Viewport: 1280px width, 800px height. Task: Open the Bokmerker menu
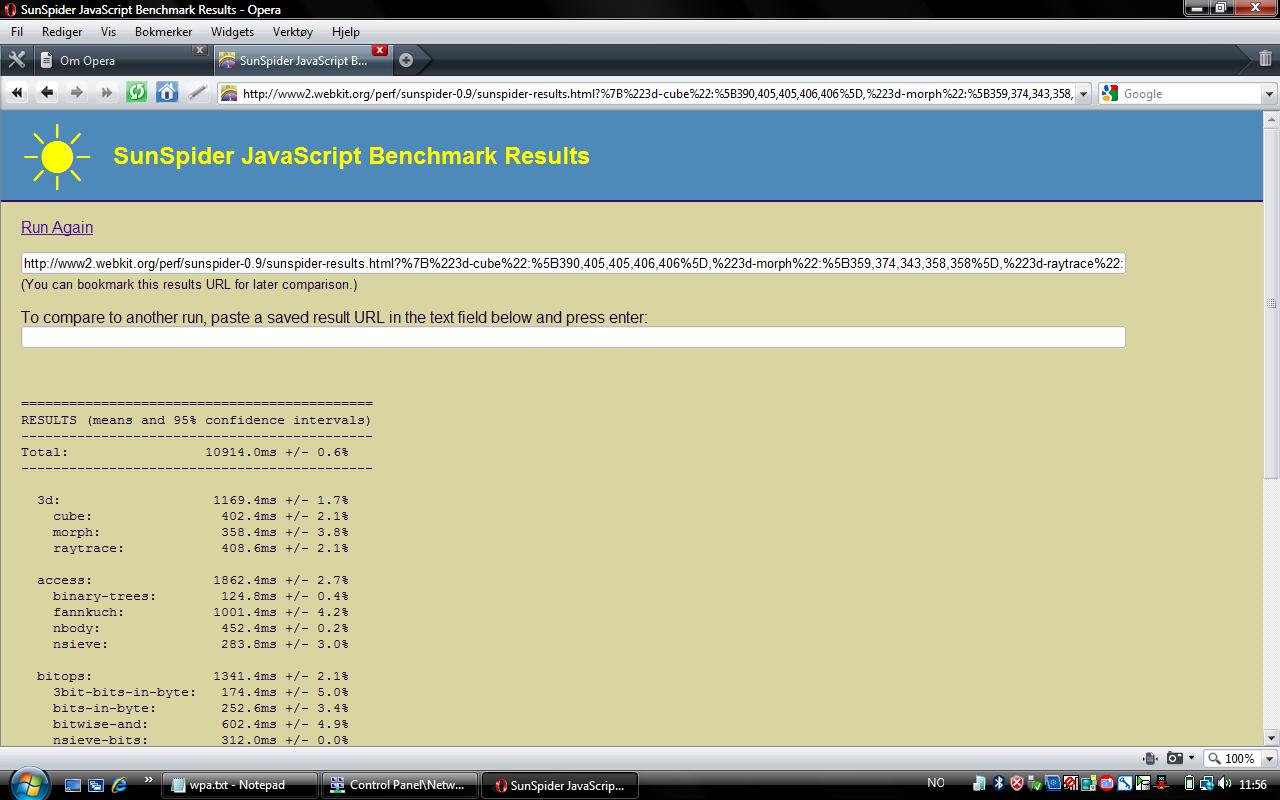[163, 32]
